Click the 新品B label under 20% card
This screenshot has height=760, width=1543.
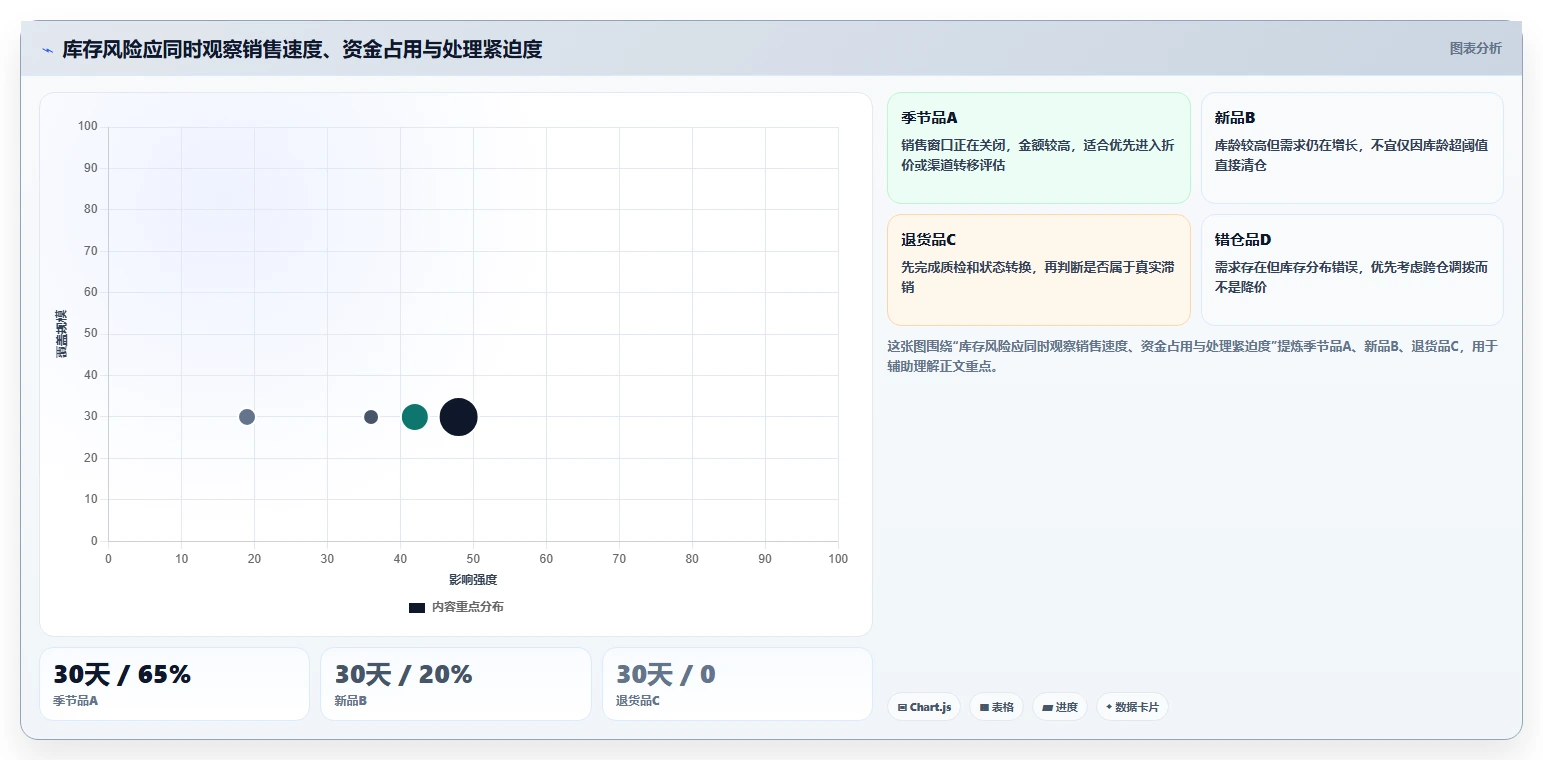(x=351, y=701)
